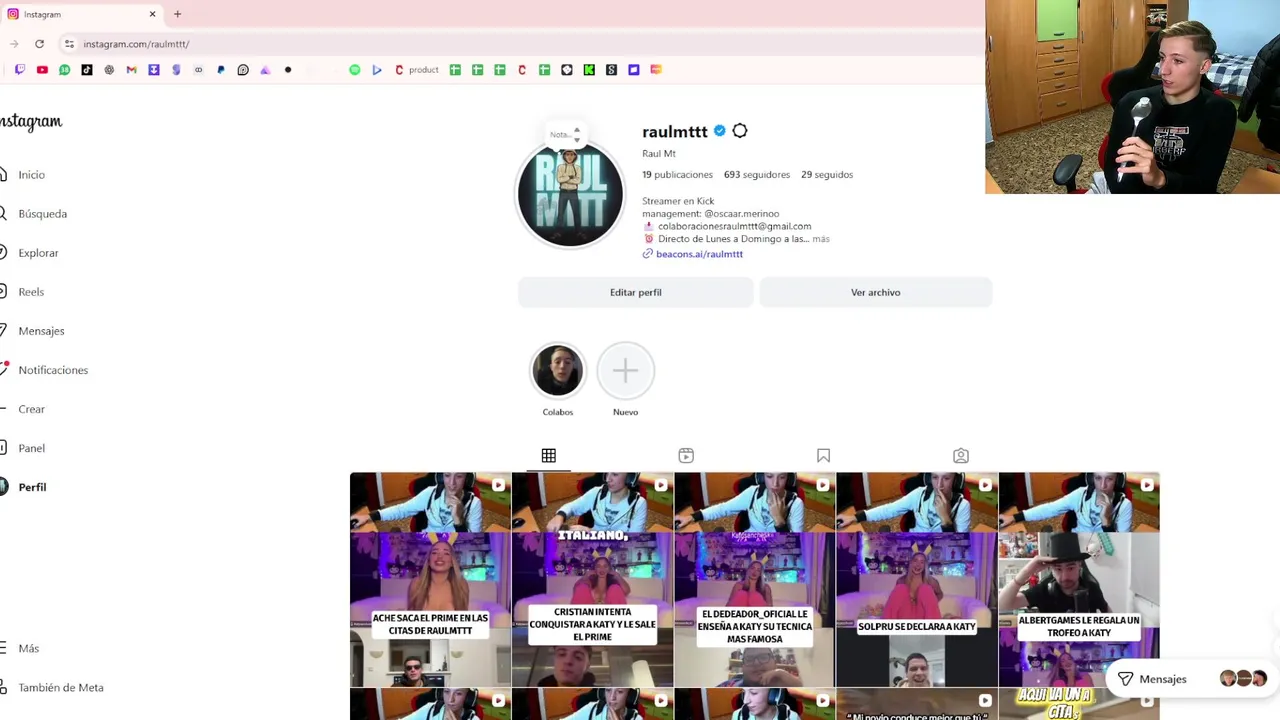Click the browser reload button

39,44
